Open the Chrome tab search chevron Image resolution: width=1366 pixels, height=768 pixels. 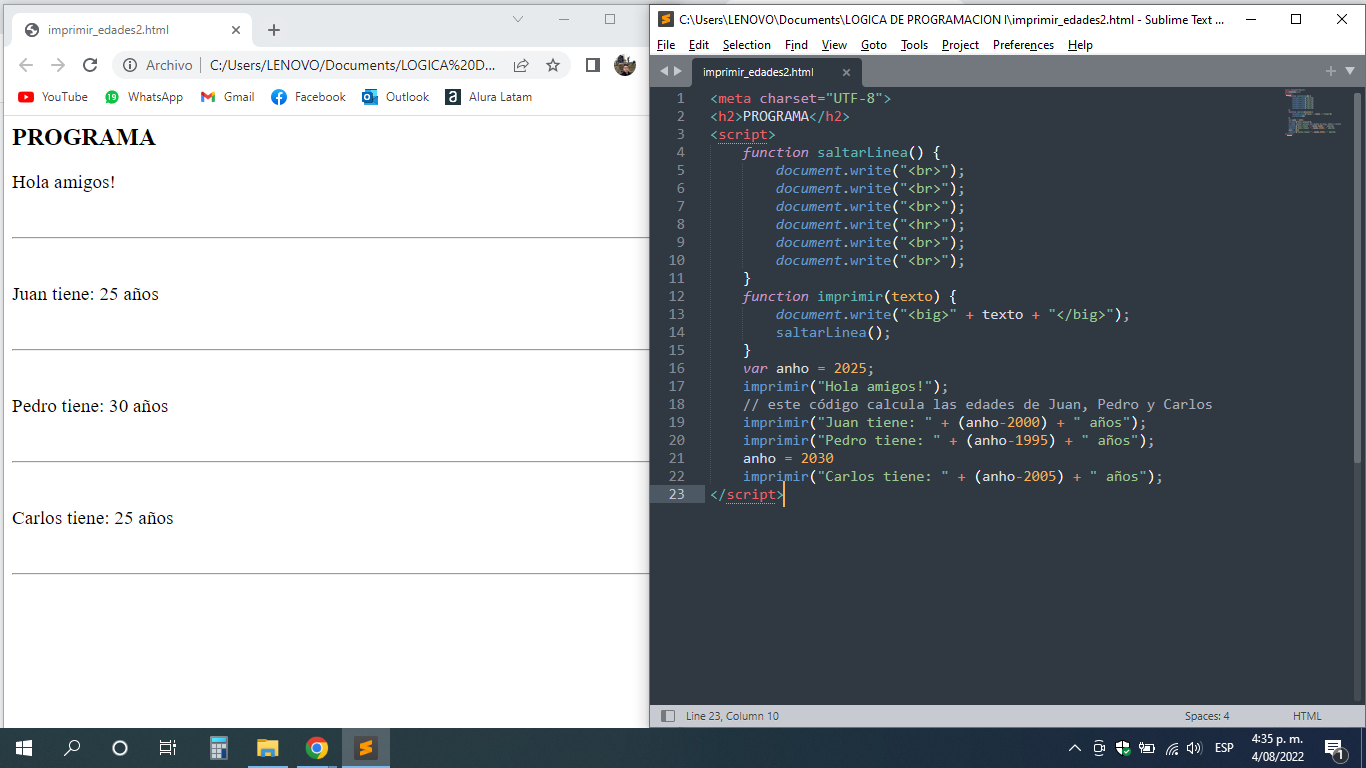tap(518, 19)
